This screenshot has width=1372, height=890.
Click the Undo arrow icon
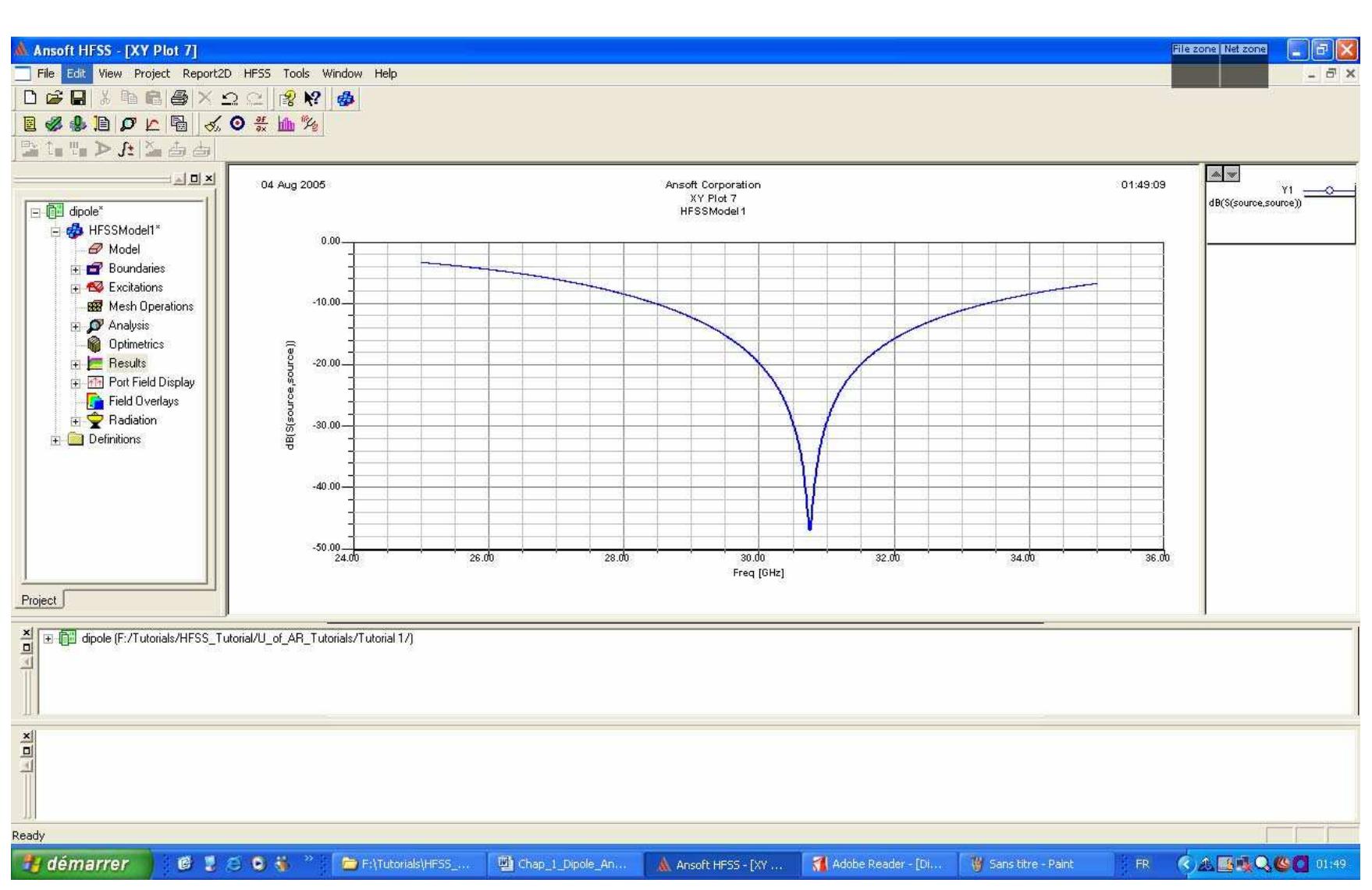230,98
